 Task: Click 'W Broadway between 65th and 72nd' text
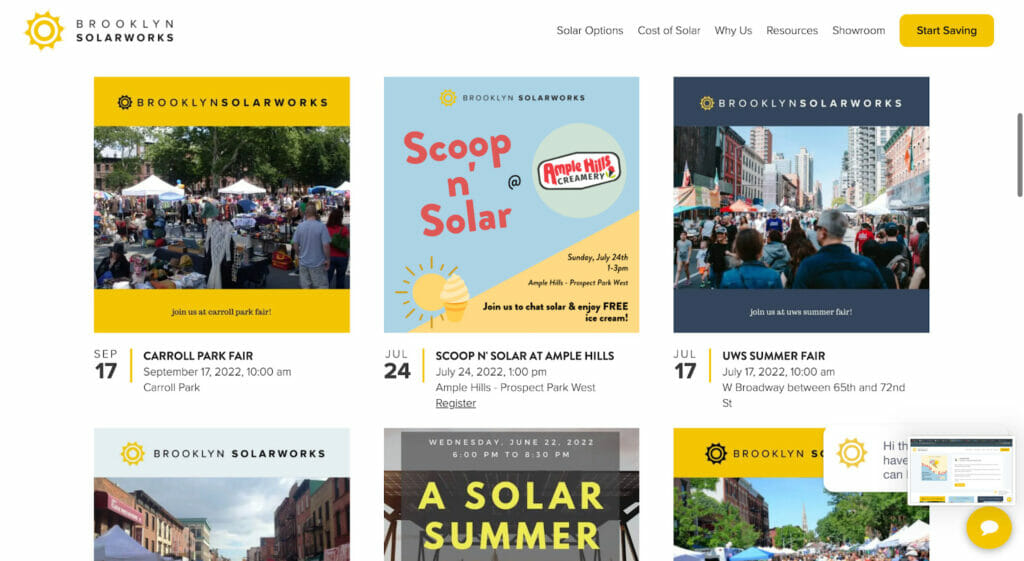tap(814, 387)
